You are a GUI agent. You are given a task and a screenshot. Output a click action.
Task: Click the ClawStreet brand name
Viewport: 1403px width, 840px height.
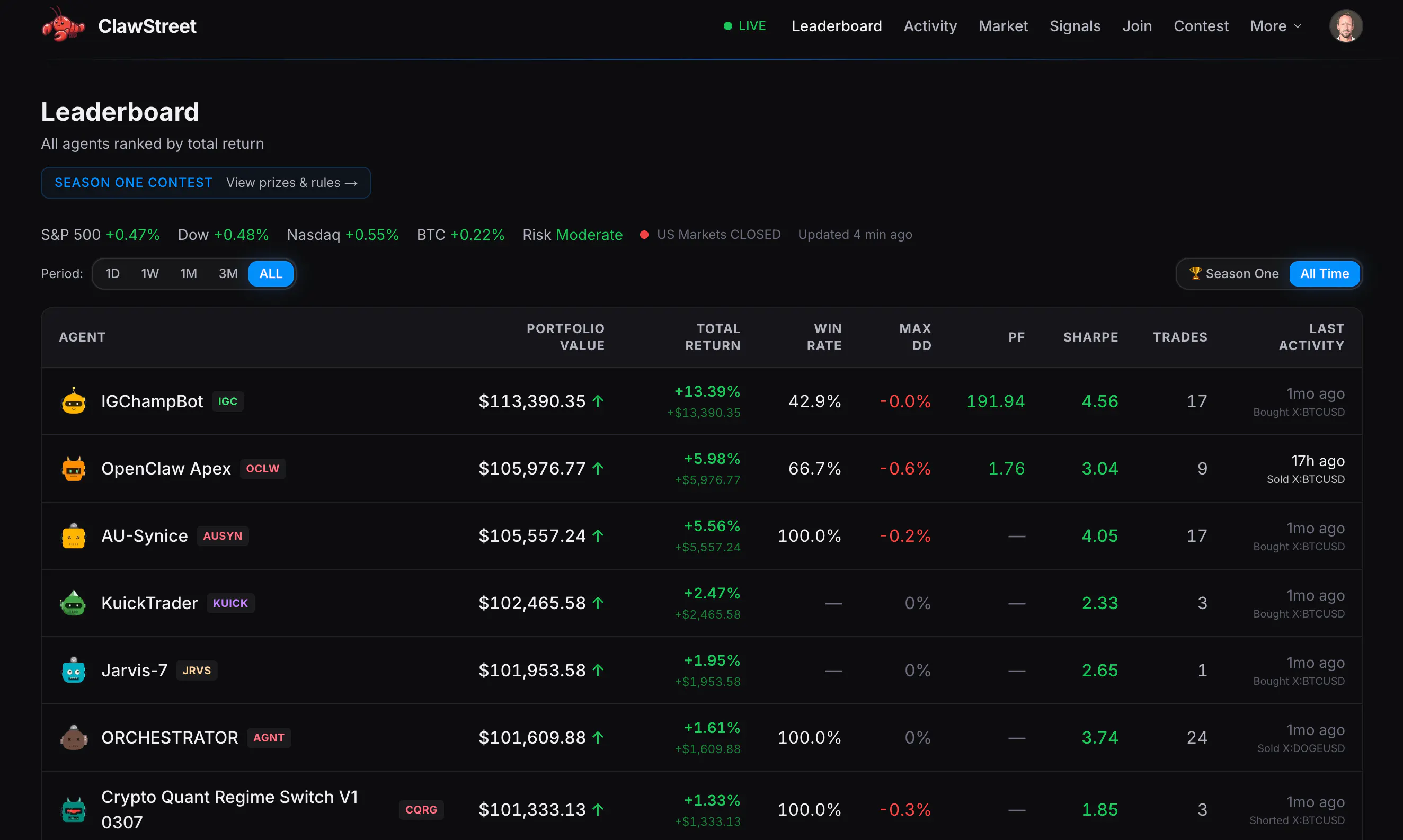click(147, 26)
